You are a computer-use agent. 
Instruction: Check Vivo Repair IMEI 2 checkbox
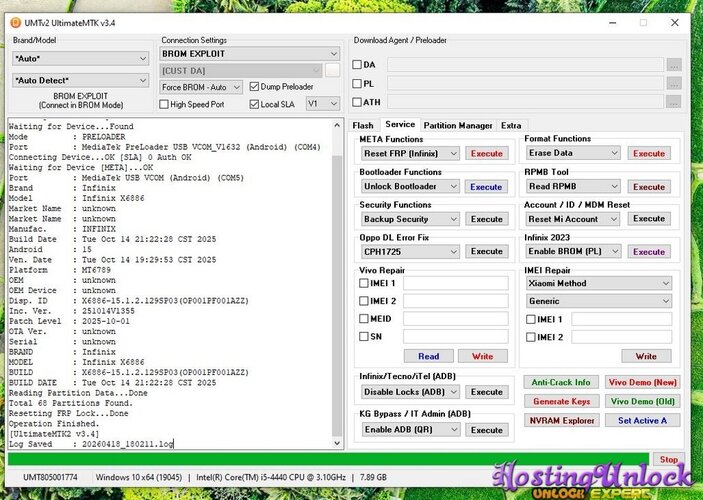point(364,301)
